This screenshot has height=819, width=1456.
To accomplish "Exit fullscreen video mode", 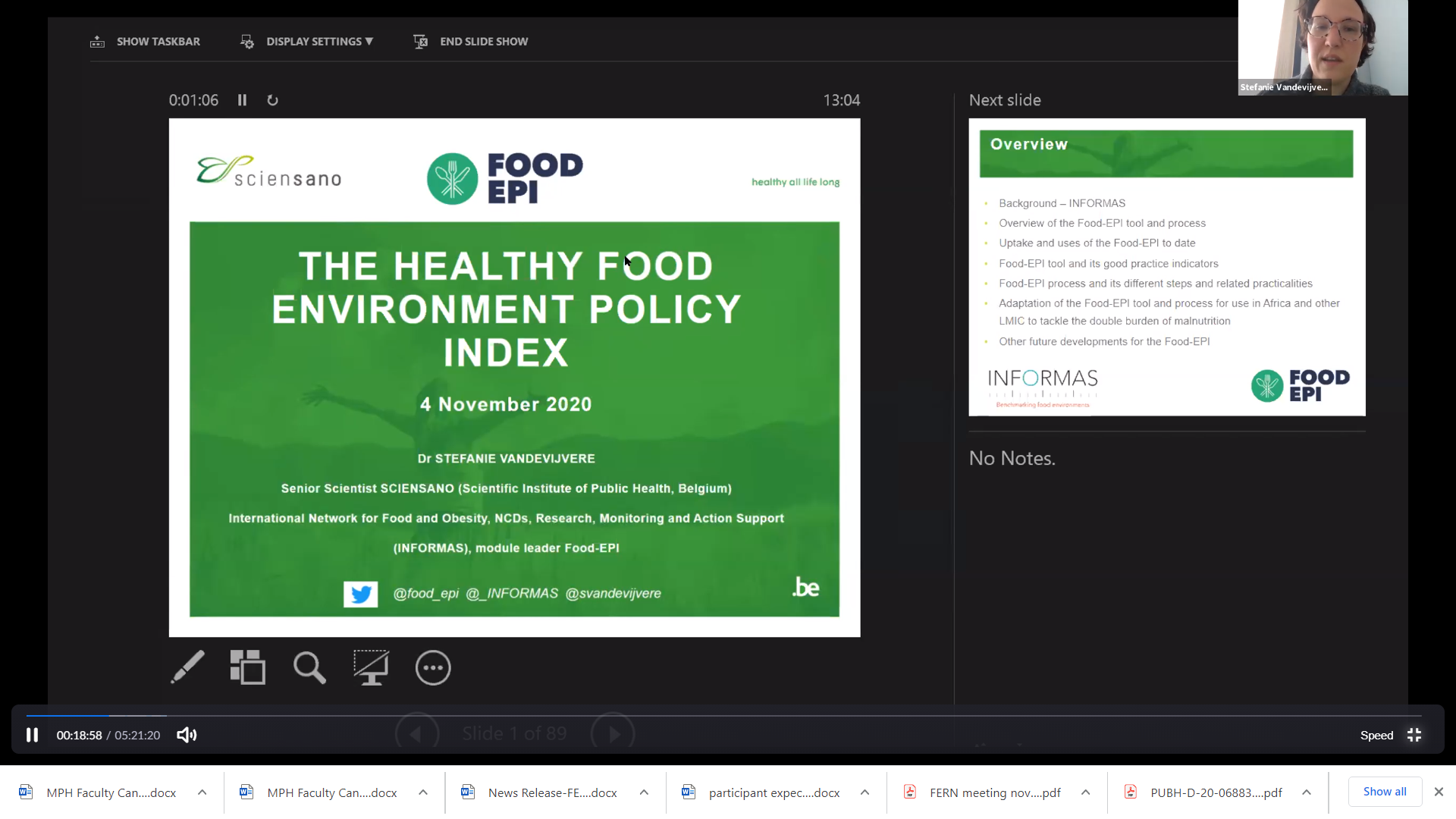I will (1414, 735).
